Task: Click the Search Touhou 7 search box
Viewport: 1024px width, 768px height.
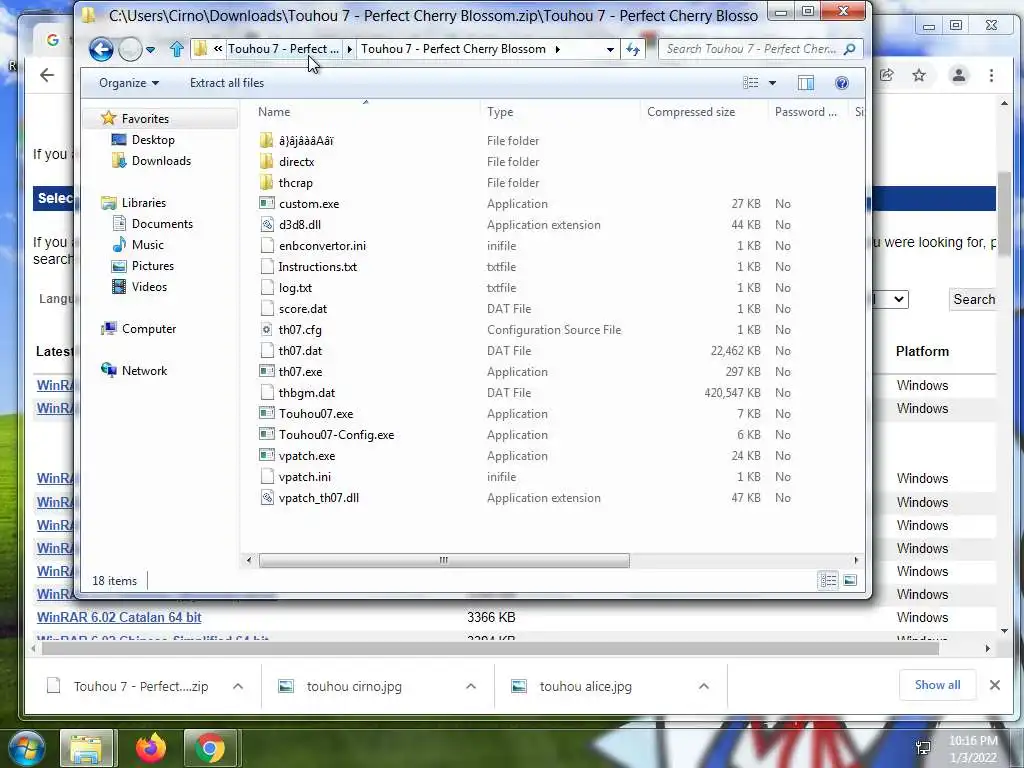Action: coord(760,49)
